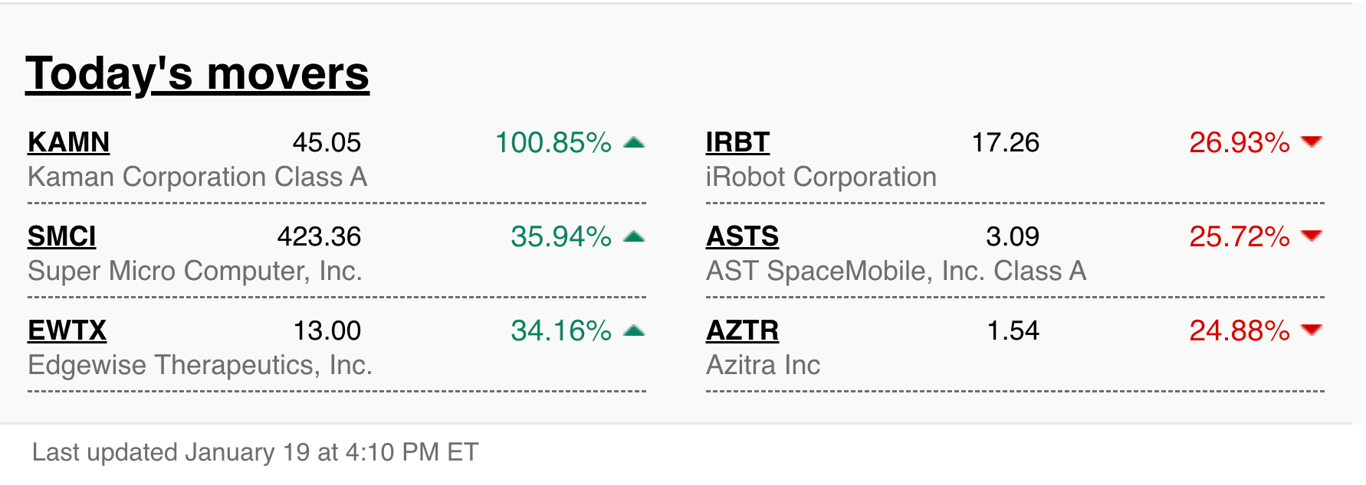Open the KAMN ticker link
This screenshot has height=485, width=1366.
pyautogui.click(x=68, y=143)
